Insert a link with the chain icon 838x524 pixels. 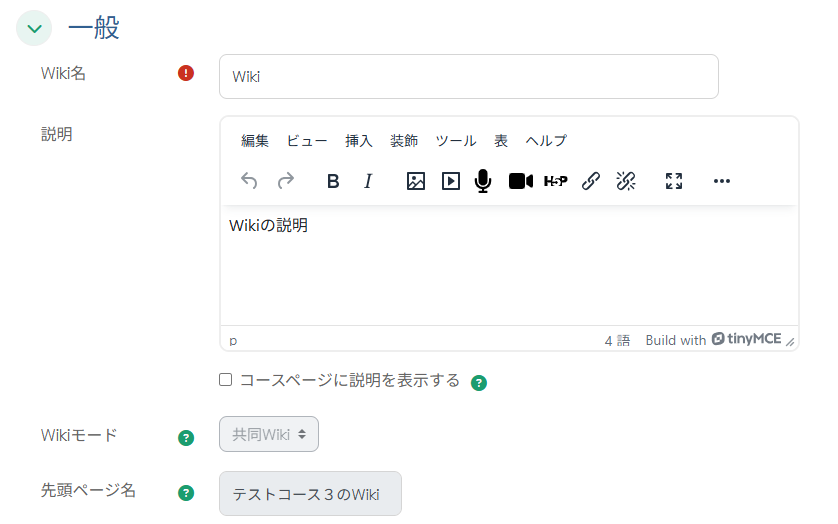(x=591, y=181)
